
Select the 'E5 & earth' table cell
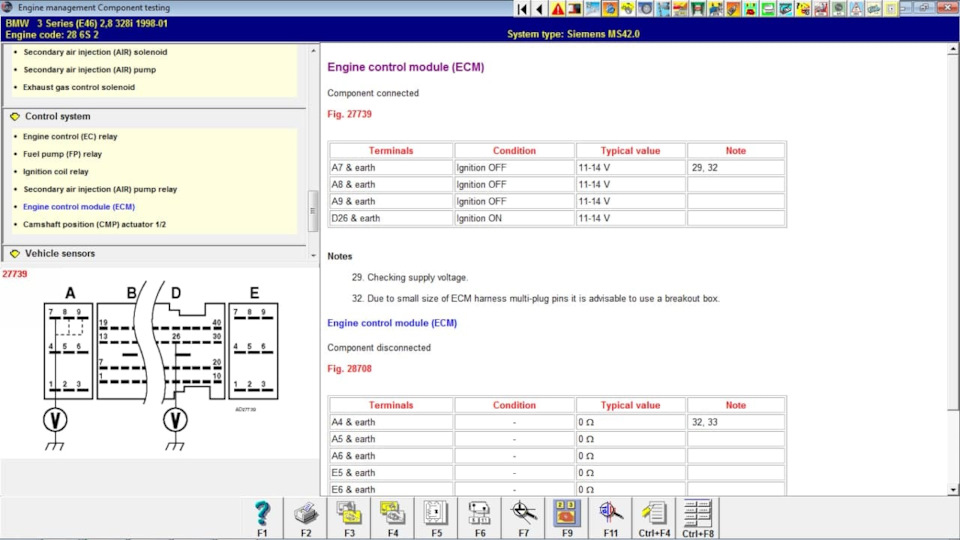[391, 473]
